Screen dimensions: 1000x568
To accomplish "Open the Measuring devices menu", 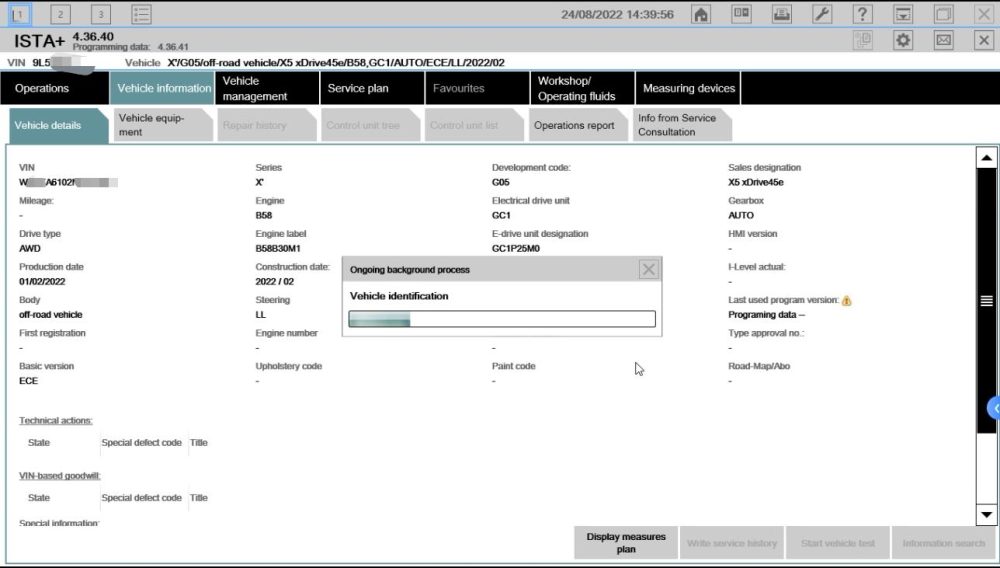I will coord(688,88).
